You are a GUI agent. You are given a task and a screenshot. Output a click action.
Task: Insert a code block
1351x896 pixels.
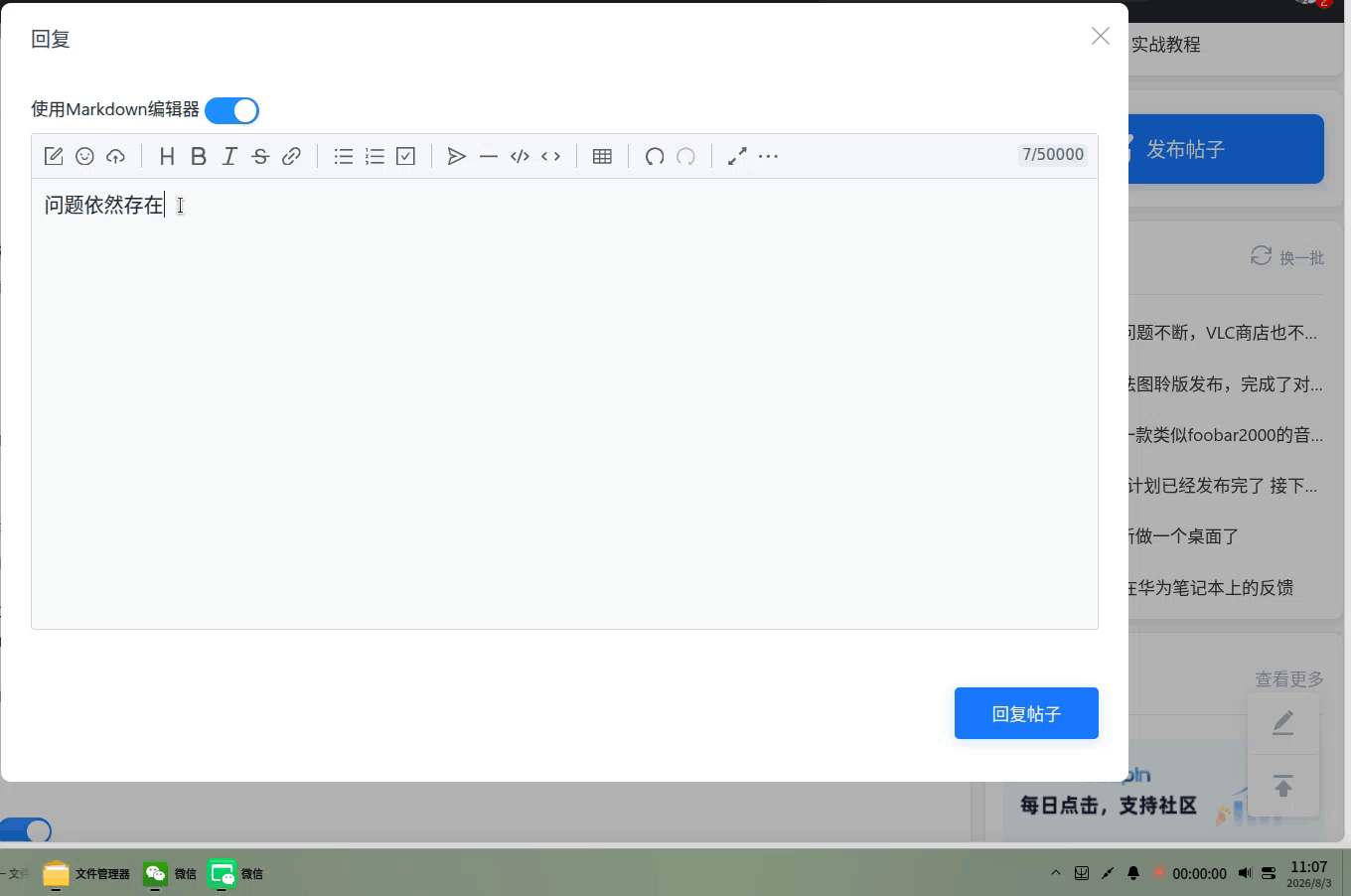coord(520,156)
